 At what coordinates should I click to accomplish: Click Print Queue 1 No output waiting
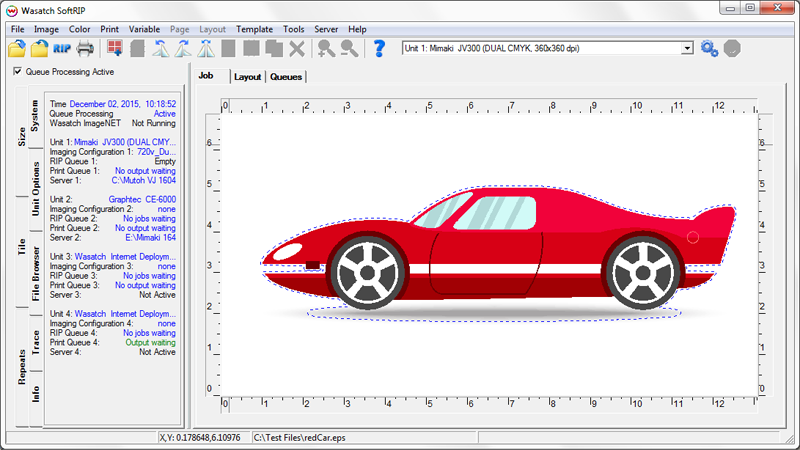[x=145, y=170]
